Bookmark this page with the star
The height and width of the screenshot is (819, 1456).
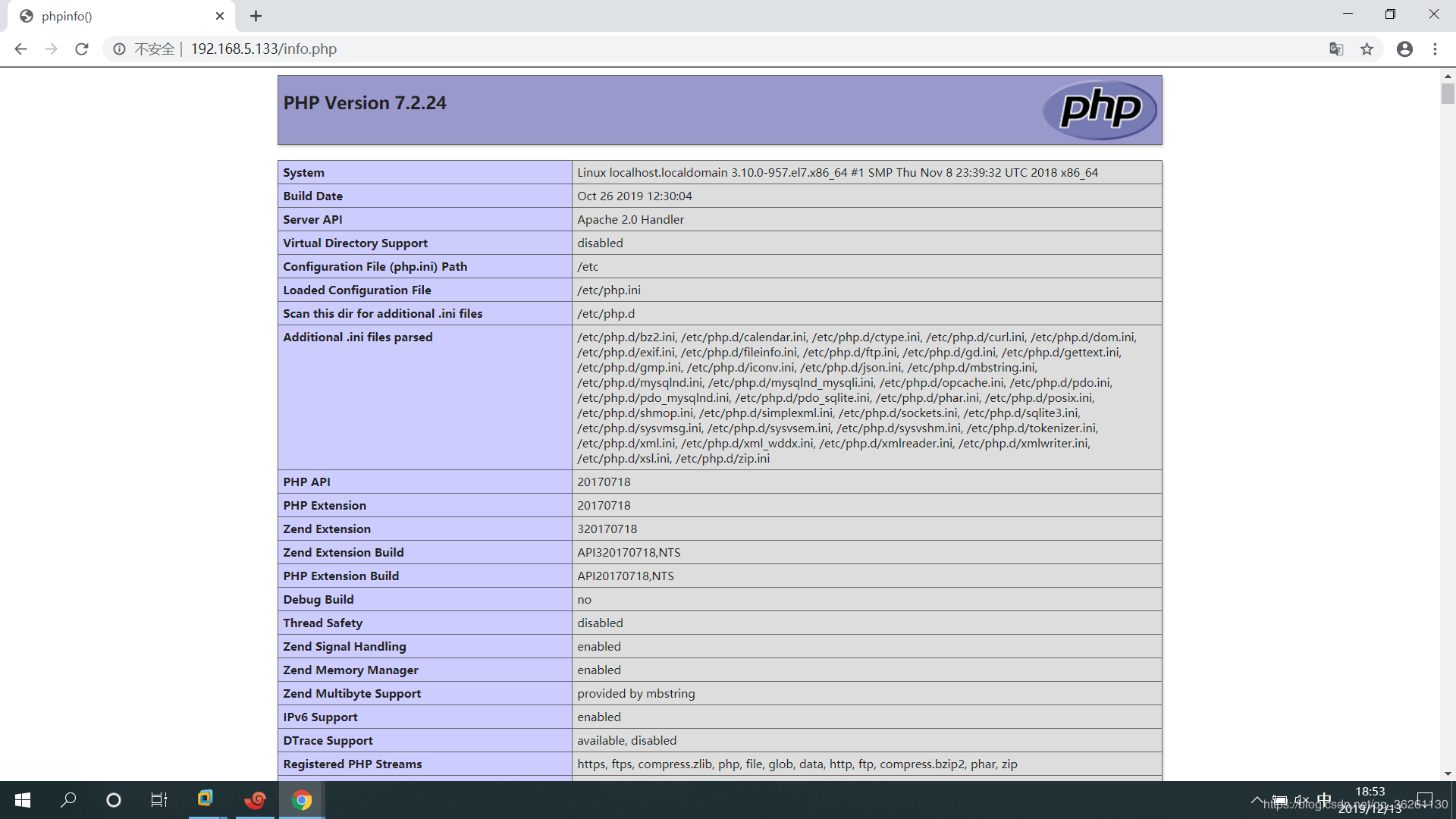pyautogui.click(x=1367, y=49)
